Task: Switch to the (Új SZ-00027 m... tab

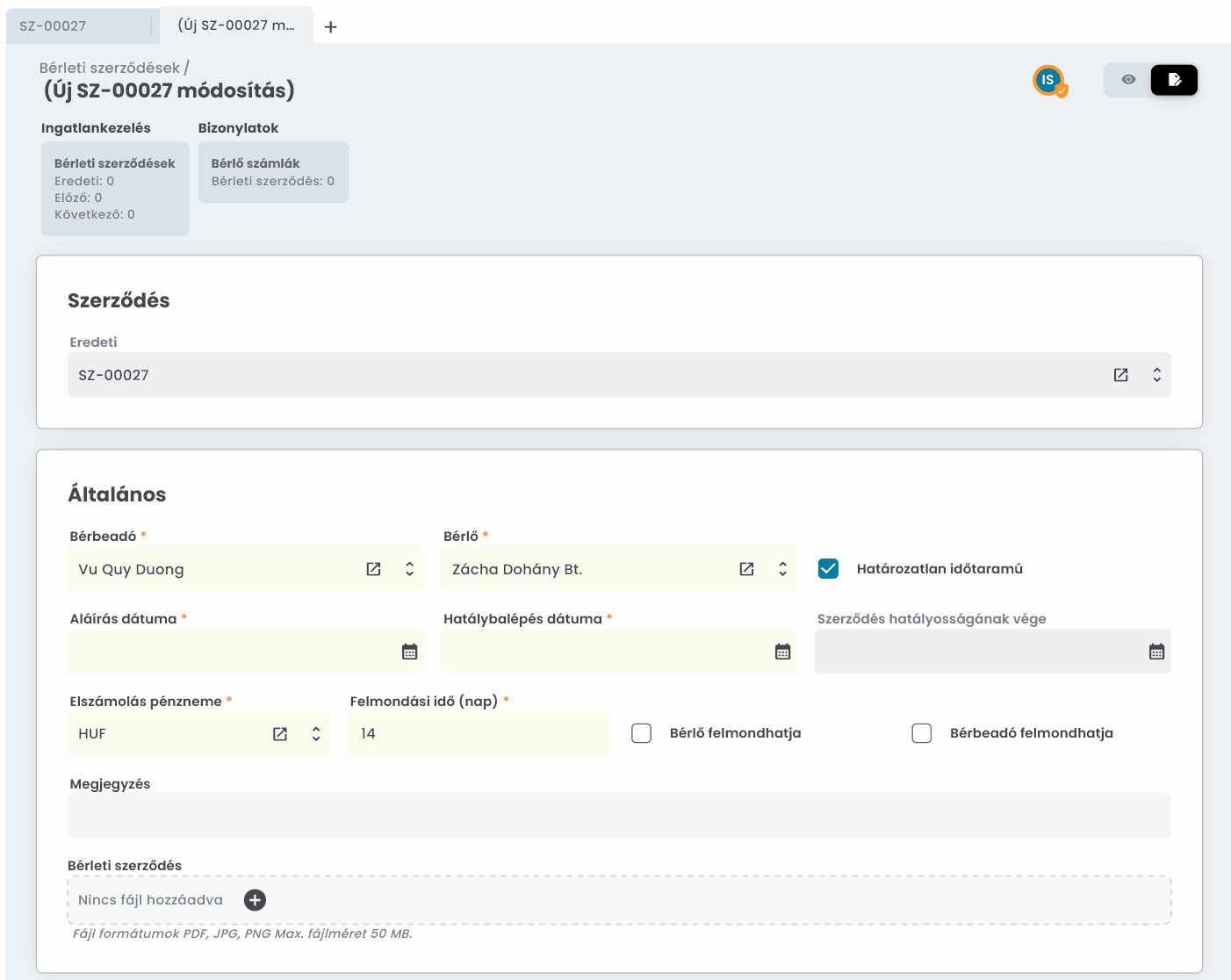Action: point(236,25)
